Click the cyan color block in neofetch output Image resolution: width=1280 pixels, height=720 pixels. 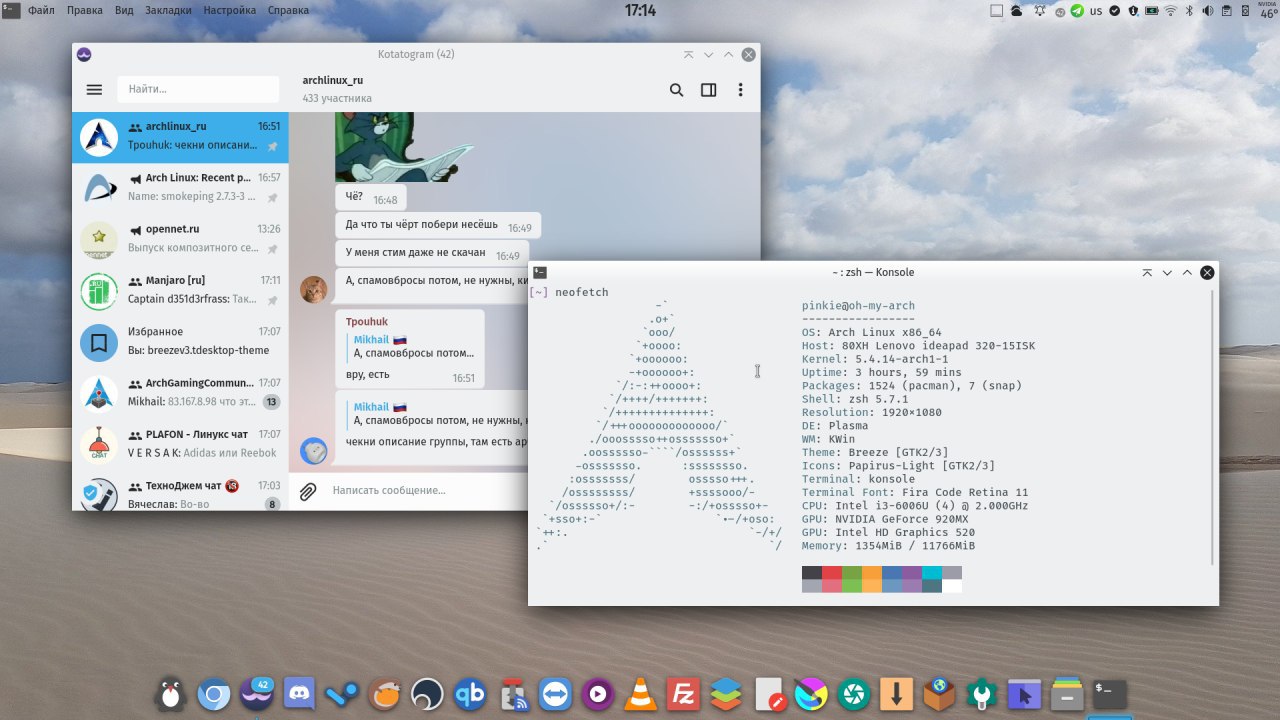click(x=932, y=573)
